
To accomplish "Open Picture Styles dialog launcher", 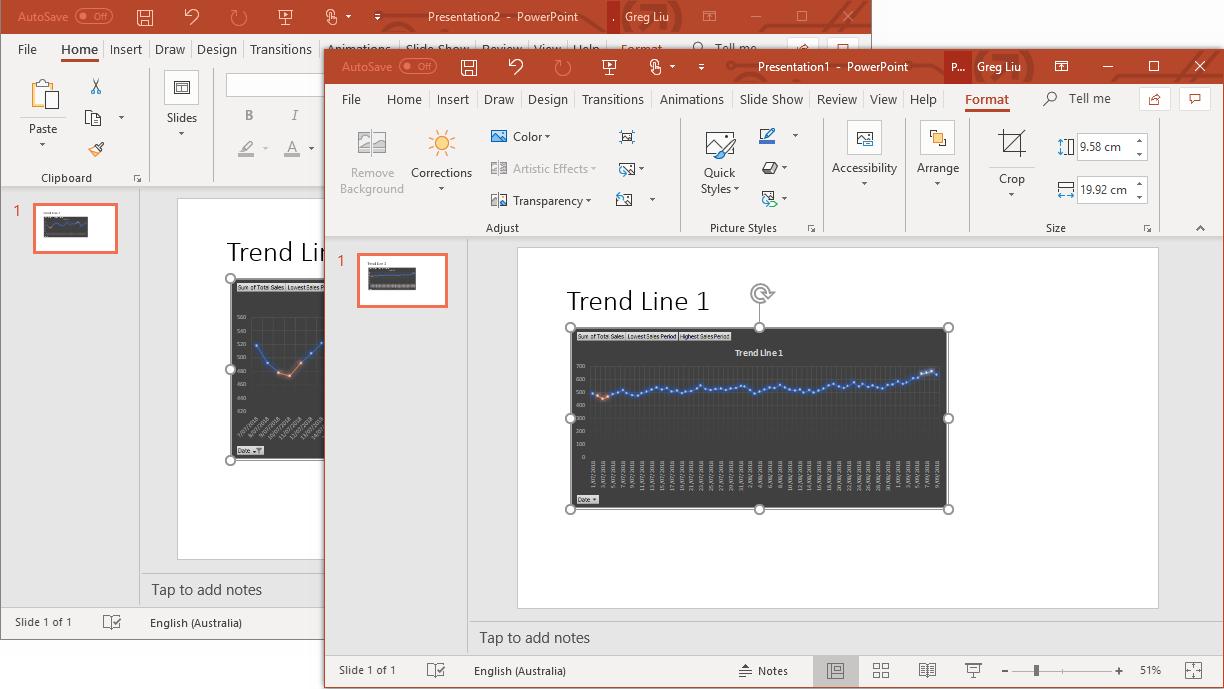I will (811, 228).
